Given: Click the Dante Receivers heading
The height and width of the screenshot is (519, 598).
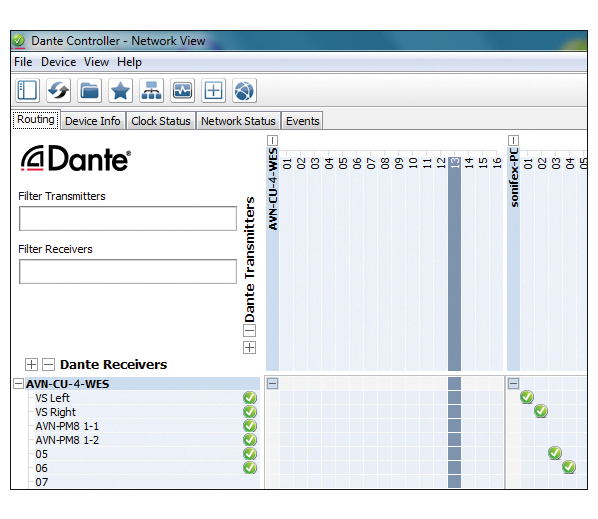Looking at the screenshot, I should pyautogui.click(x=113, y=365).
